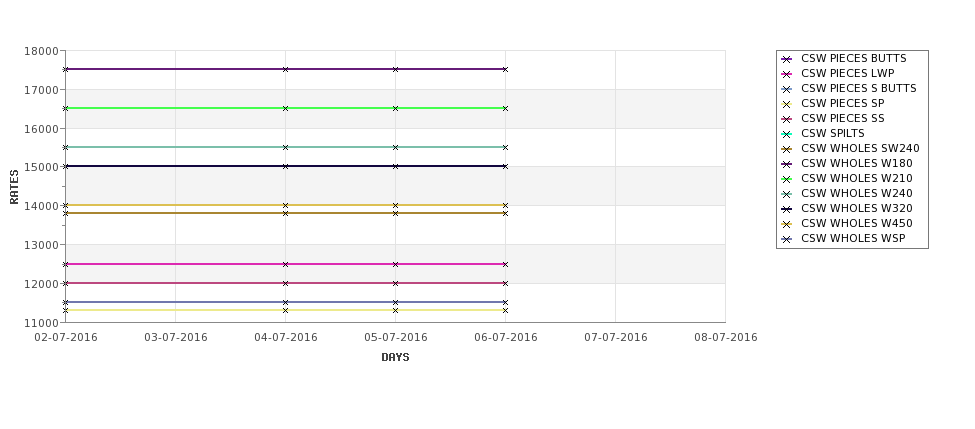975x429 pixels.
Task: Click the 17500 data point on 04-07-2016
Action: coord(285,69)
